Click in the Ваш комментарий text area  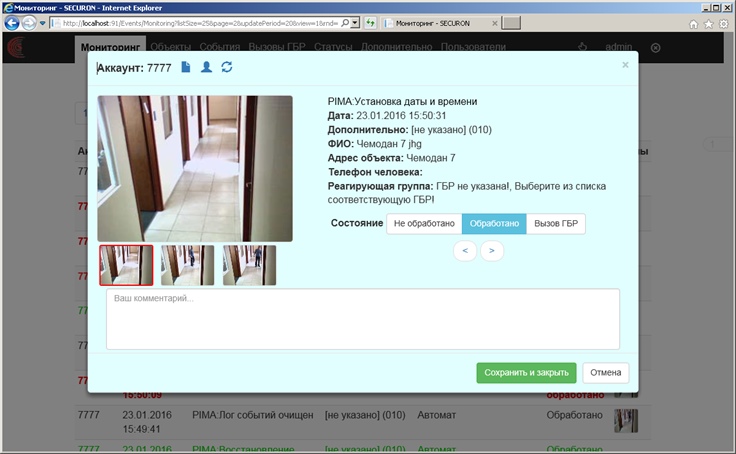(363, 319)
